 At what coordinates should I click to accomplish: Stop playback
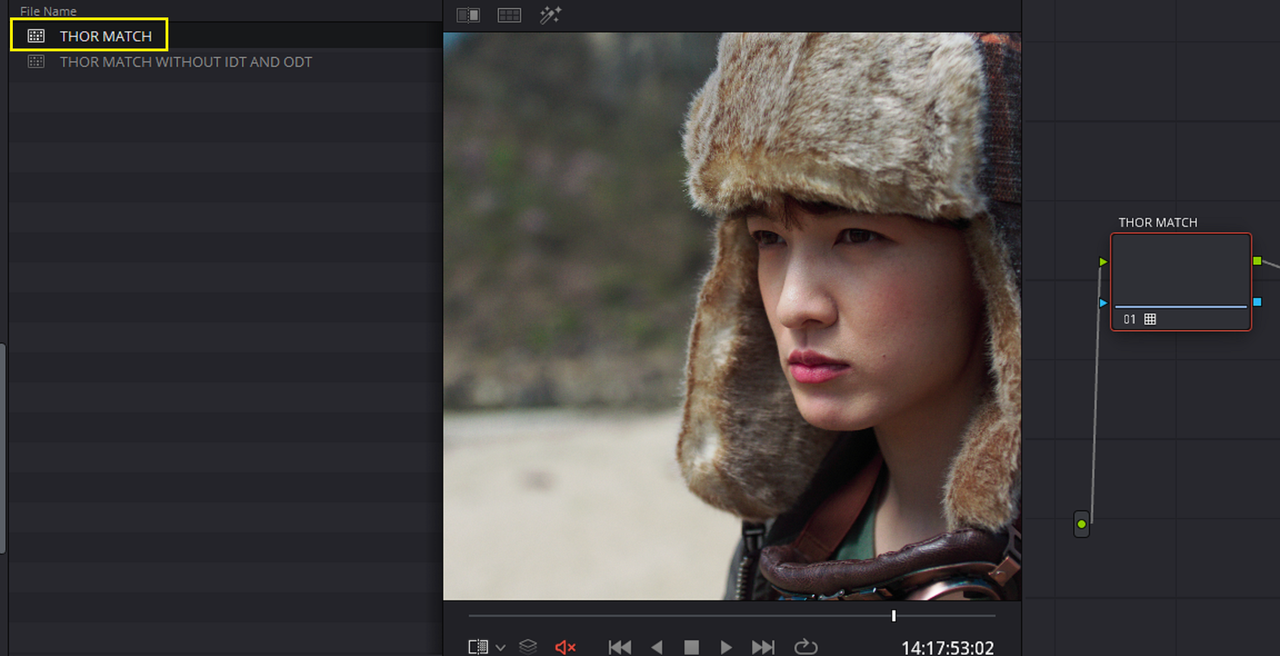[691, 647]
